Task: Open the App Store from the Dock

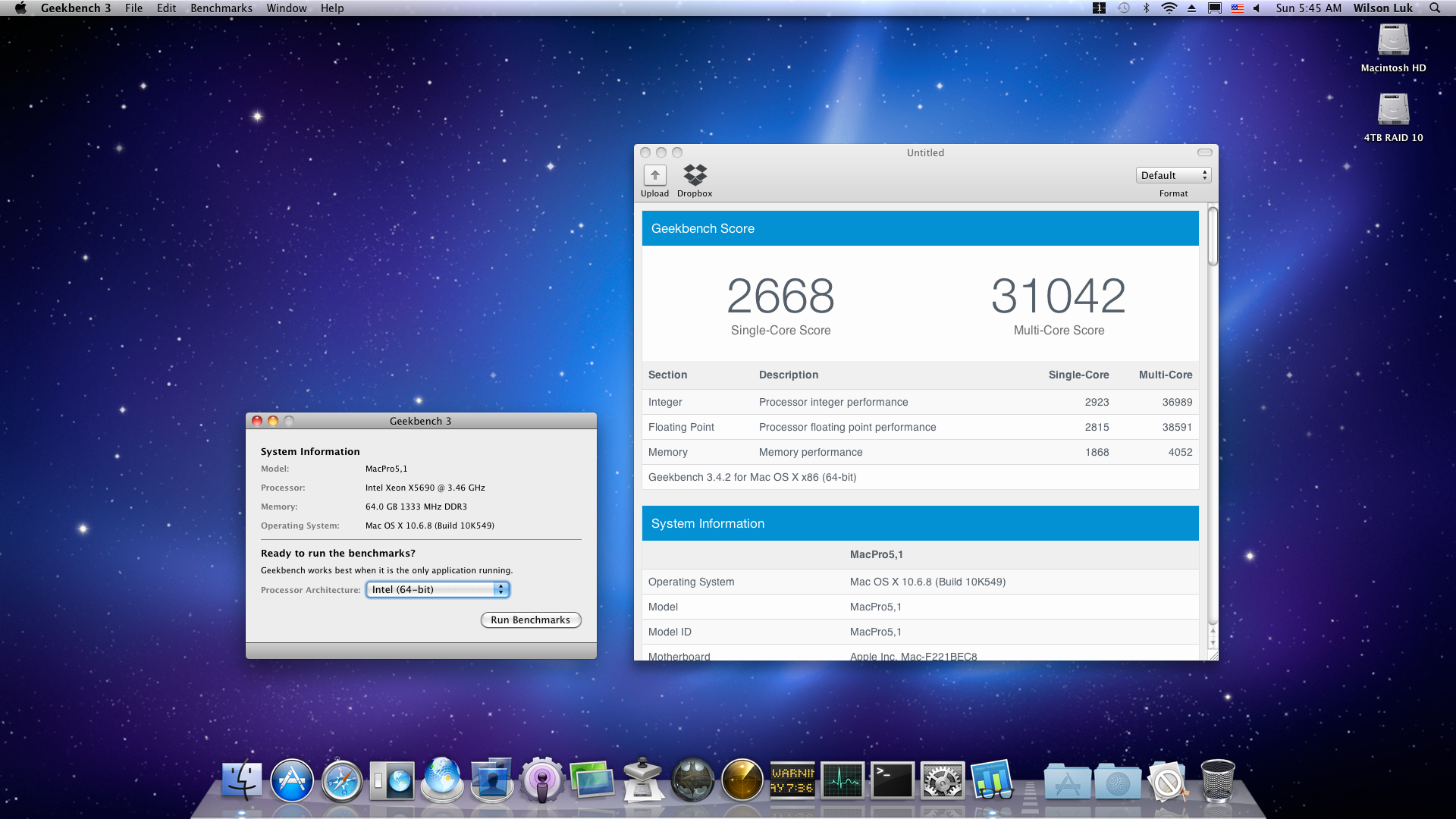Action: [x=292, y=781]
